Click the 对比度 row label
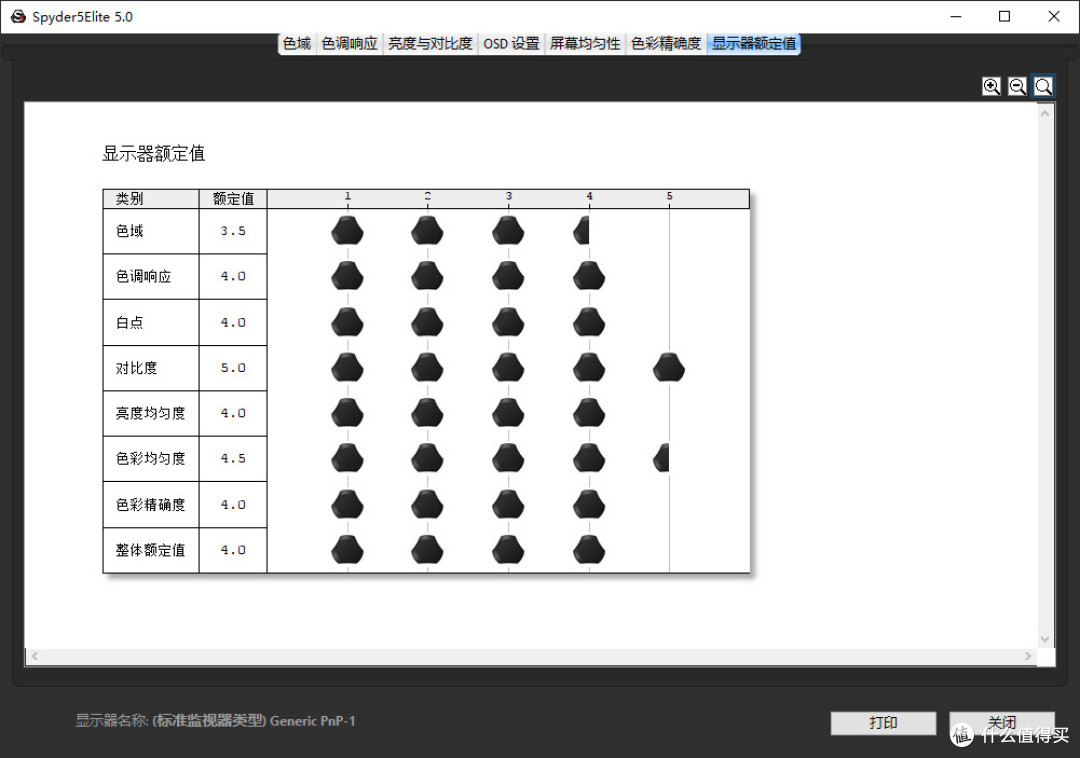The image size is (1080, 758). pyautogui.click(x=136, y=368)
